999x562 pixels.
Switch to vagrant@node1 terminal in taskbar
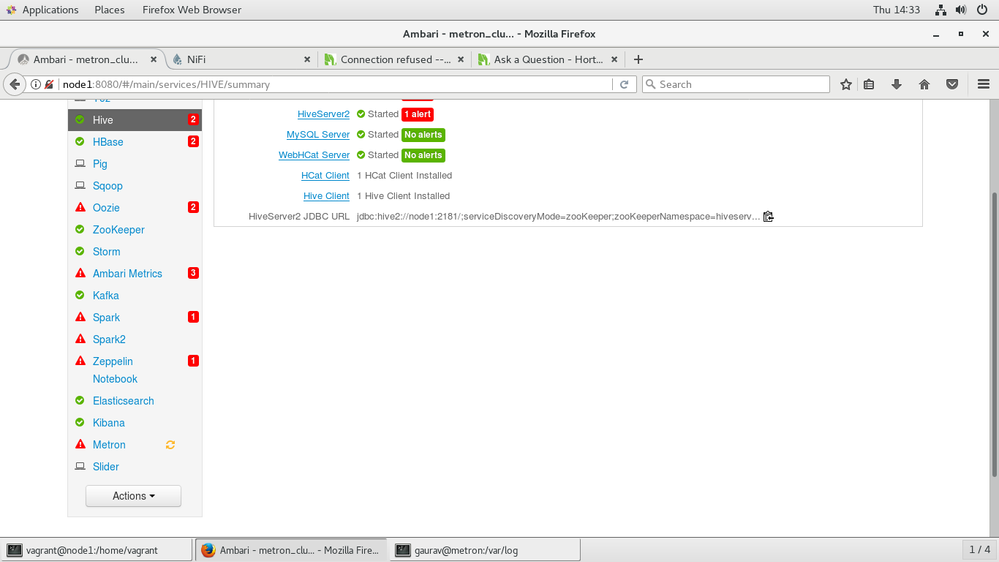coord(96,550)
